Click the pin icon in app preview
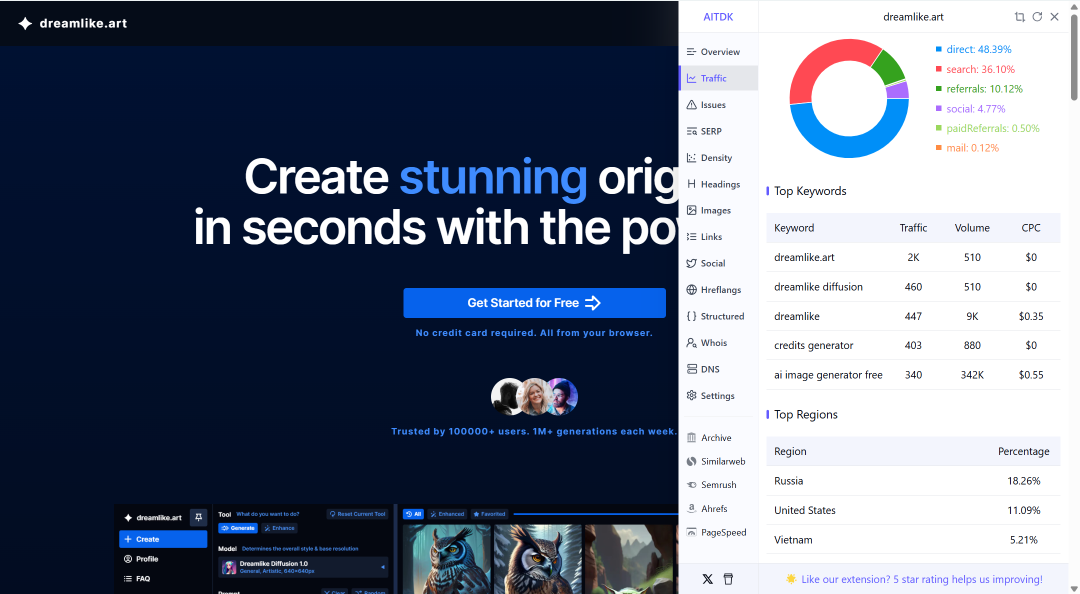 click(x=198, y=517)
